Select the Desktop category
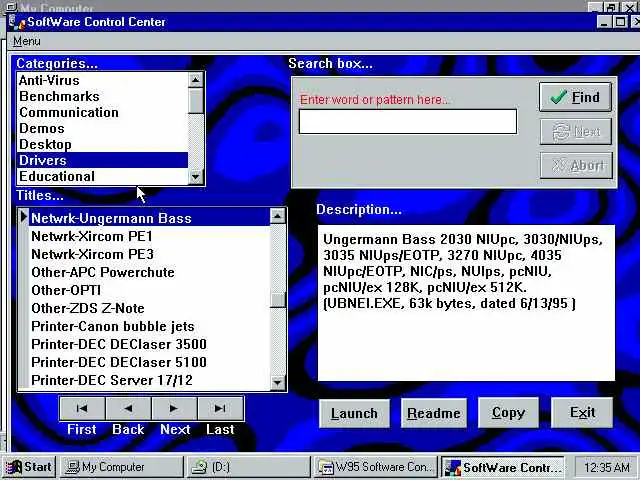The height and width of the screenshot is (480, 640). click(x=102, y=144)
